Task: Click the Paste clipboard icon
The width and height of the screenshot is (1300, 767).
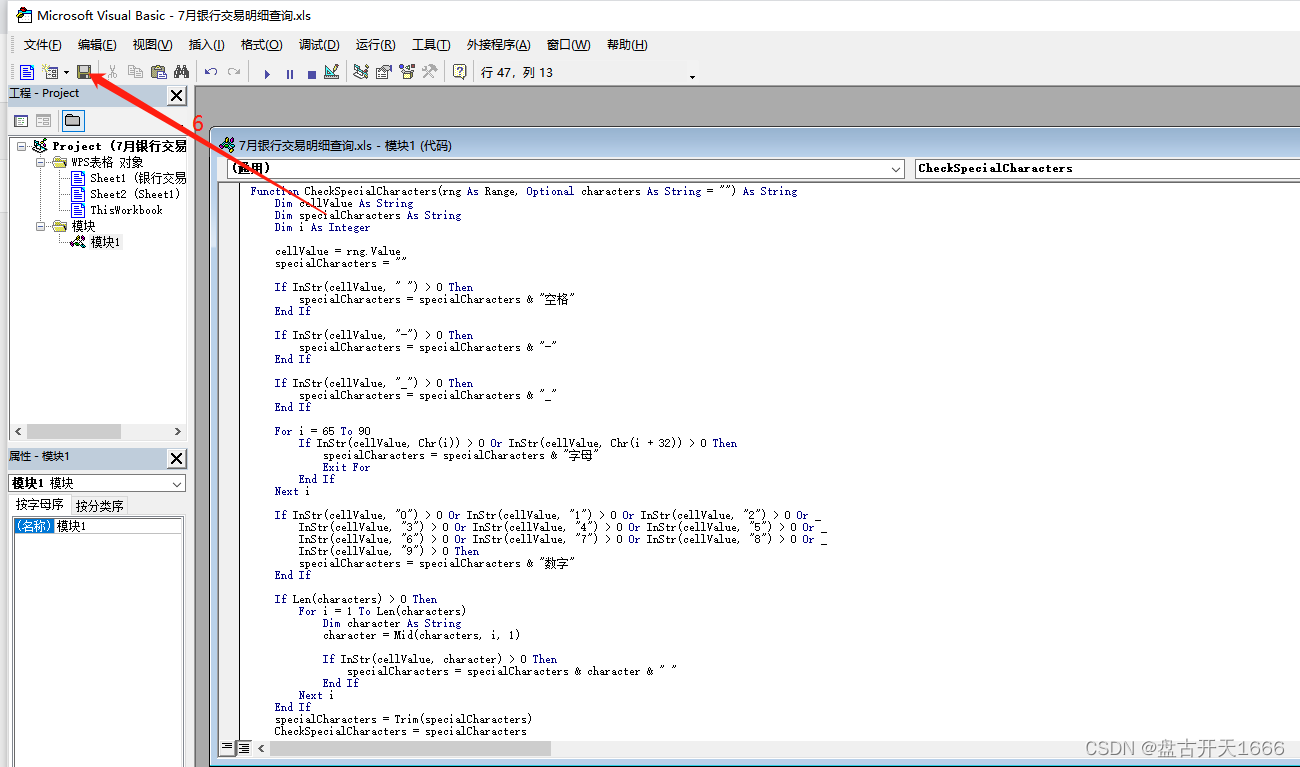Action: [158, 72]
